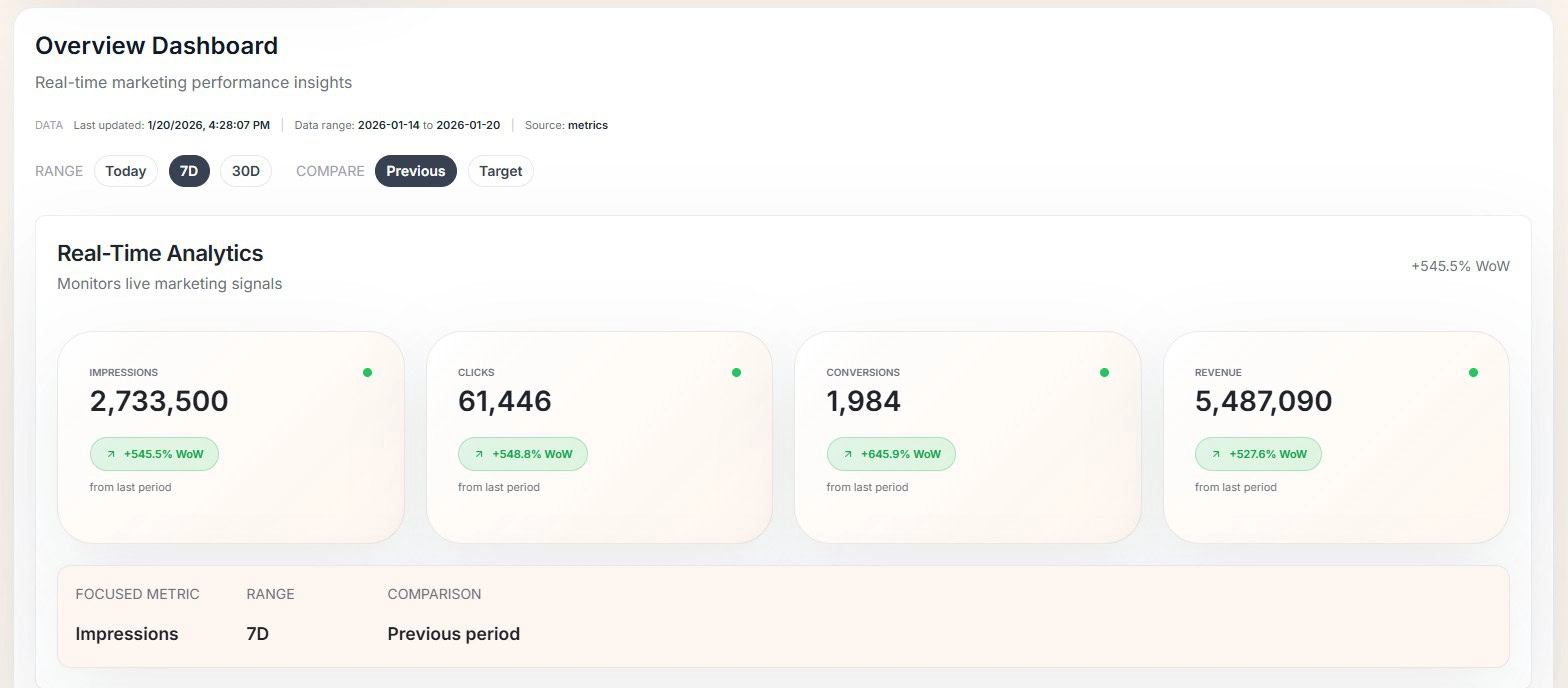Select the 7D range tab

pos(189,170)
